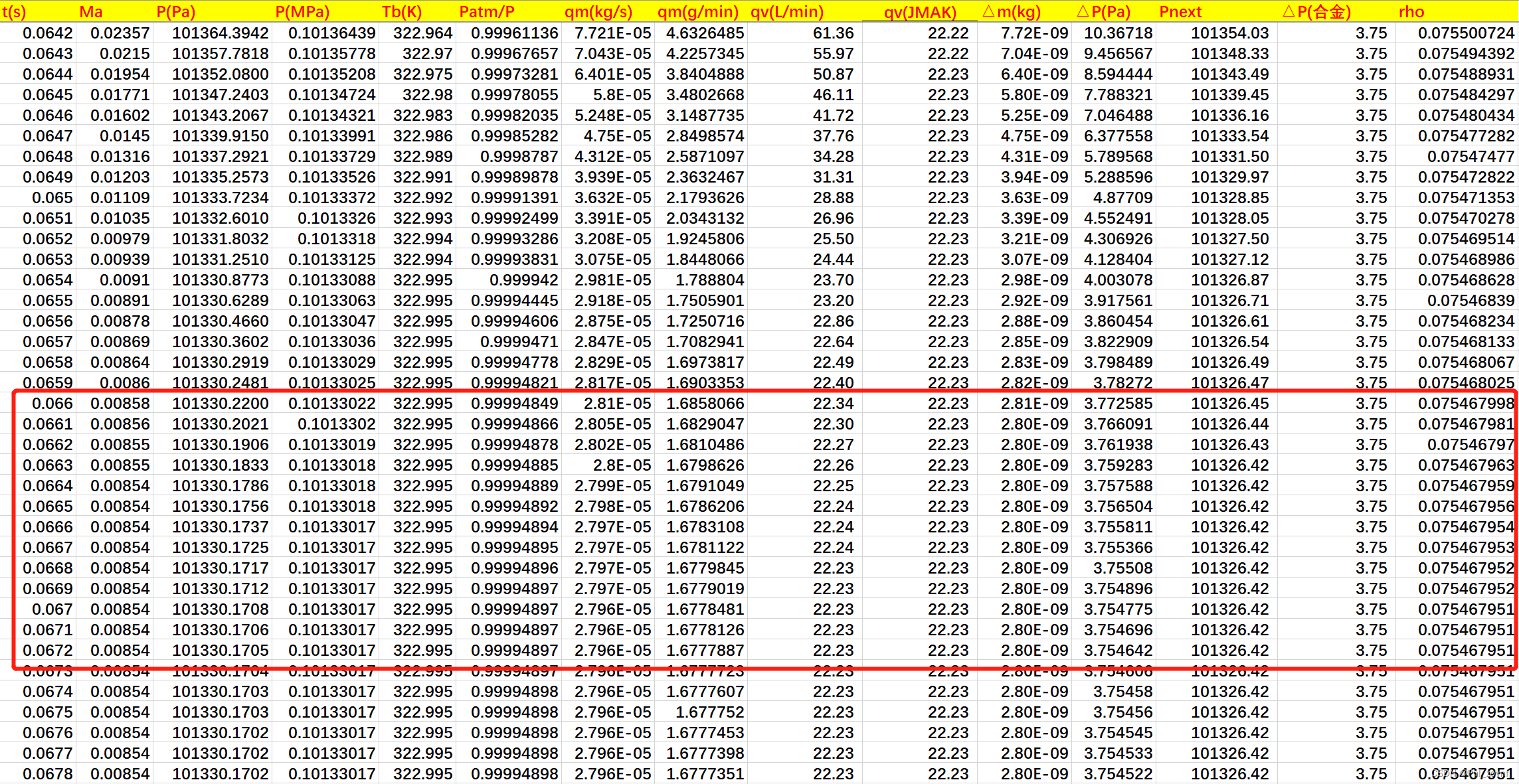Select the △P(合金) header cell
This screenshot has height=784, width=1519.
tap(1316, 11)
